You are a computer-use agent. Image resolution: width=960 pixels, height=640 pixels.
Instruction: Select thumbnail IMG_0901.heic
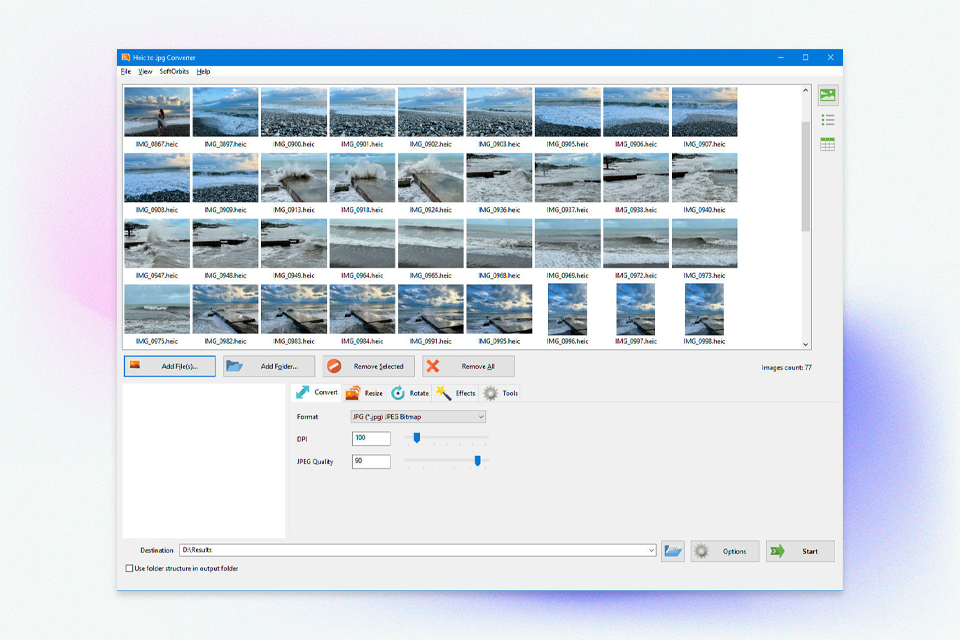coord(362,112)
